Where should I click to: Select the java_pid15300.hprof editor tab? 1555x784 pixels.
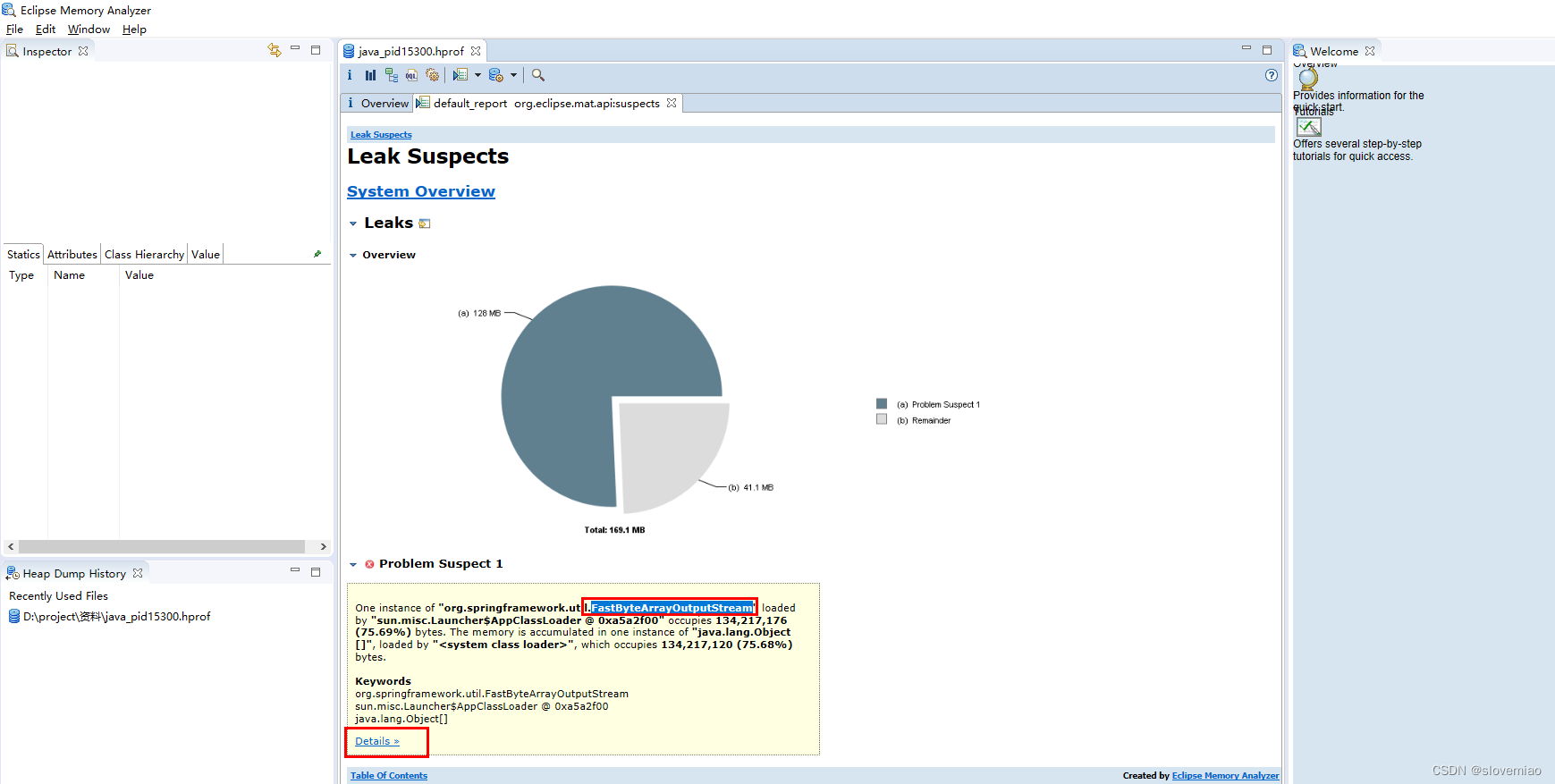(x=411, y=51)
